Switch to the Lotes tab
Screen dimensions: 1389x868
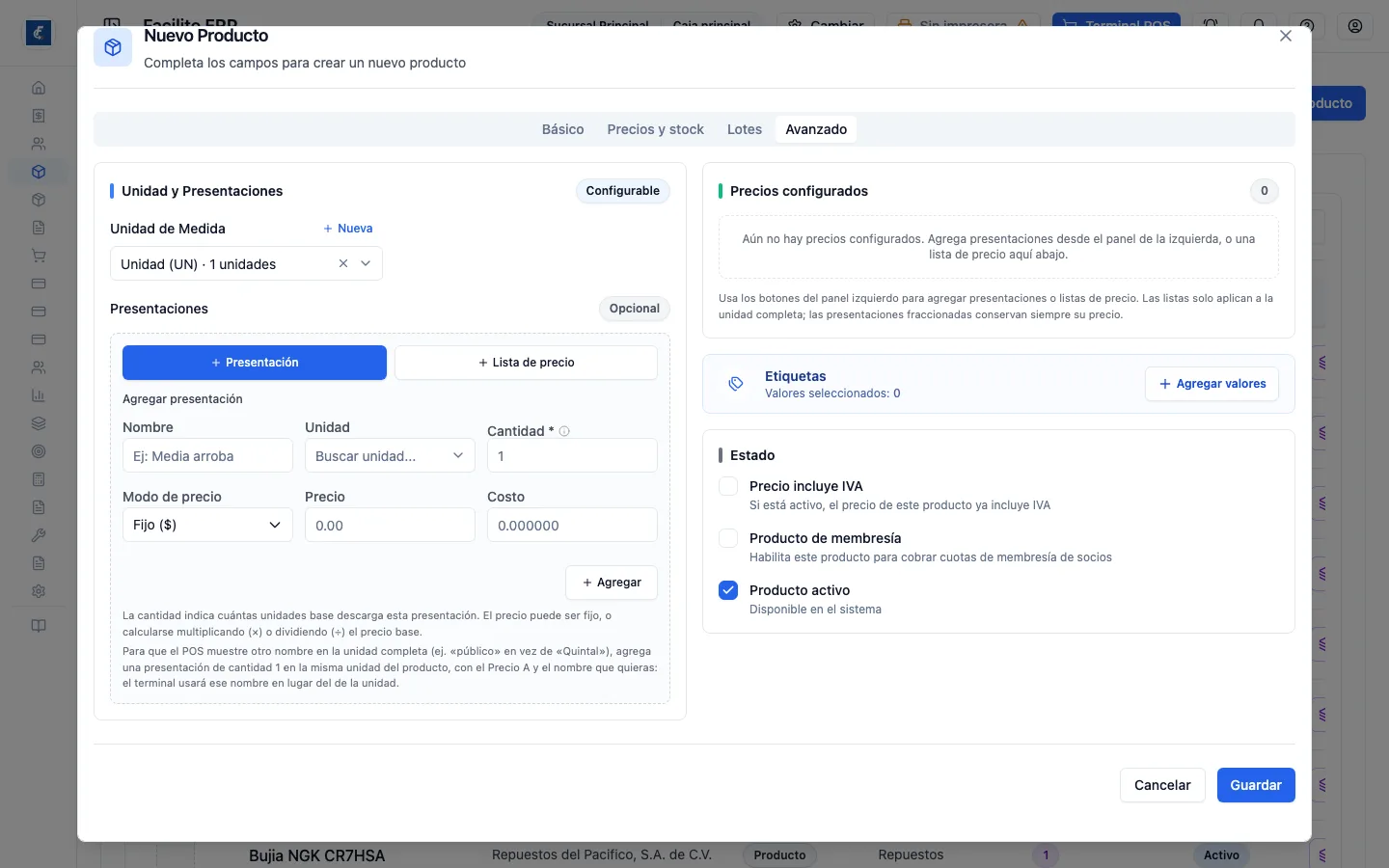744,129
